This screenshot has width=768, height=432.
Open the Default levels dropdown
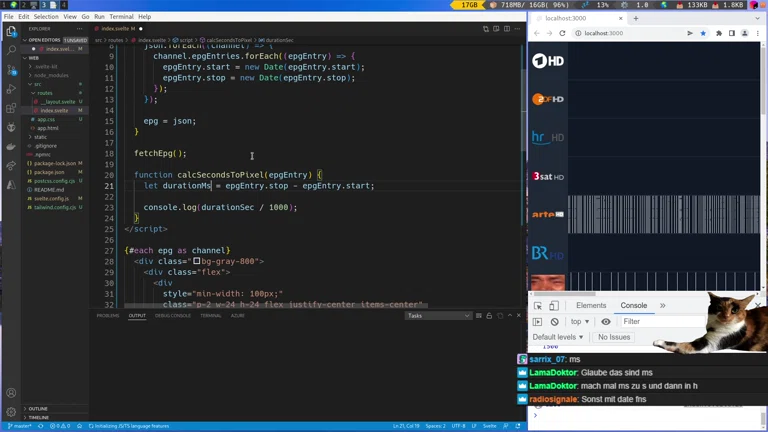pyautogui.click(x=558, y=337)
